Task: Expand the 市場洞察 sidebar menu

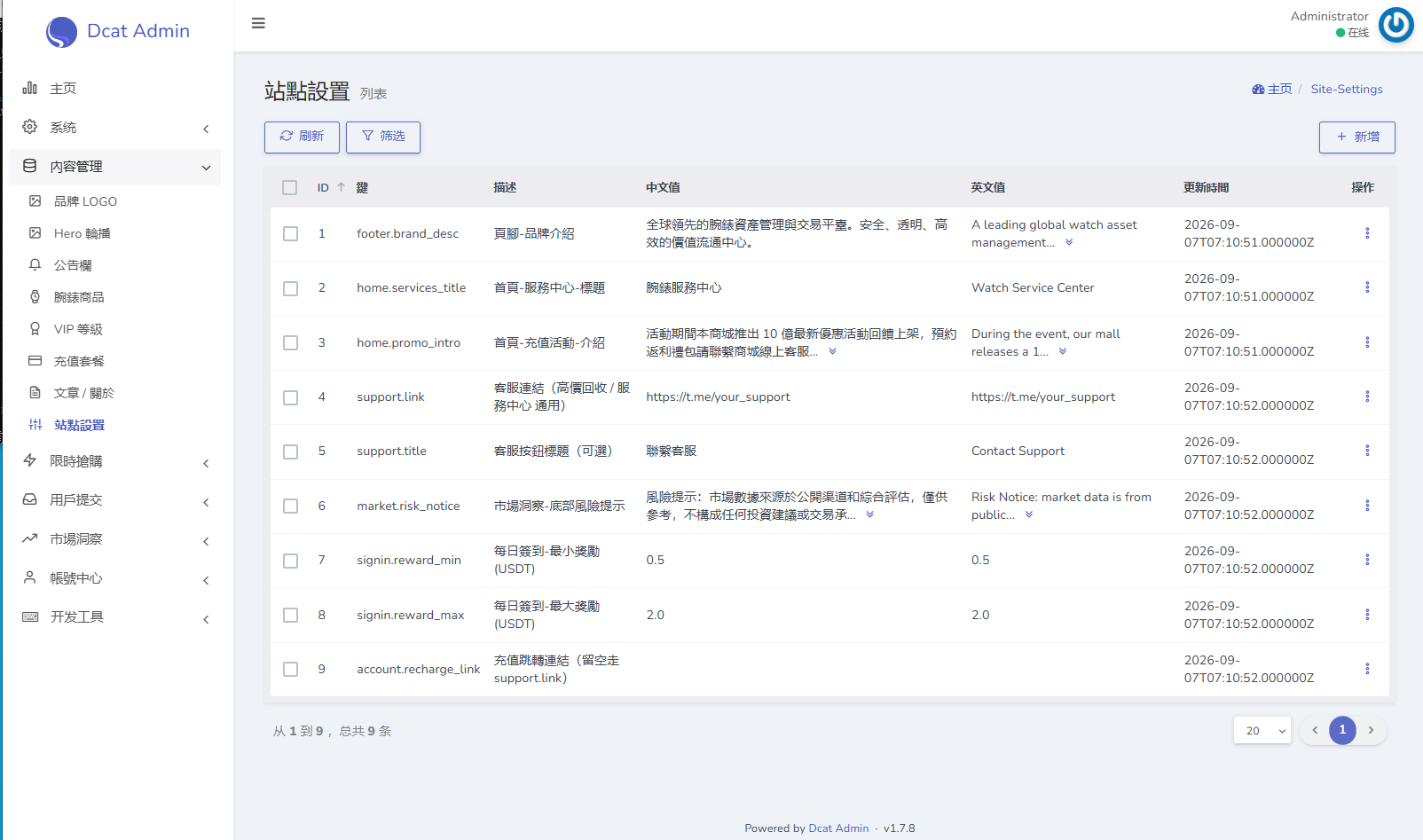Action: coord(116,539)
